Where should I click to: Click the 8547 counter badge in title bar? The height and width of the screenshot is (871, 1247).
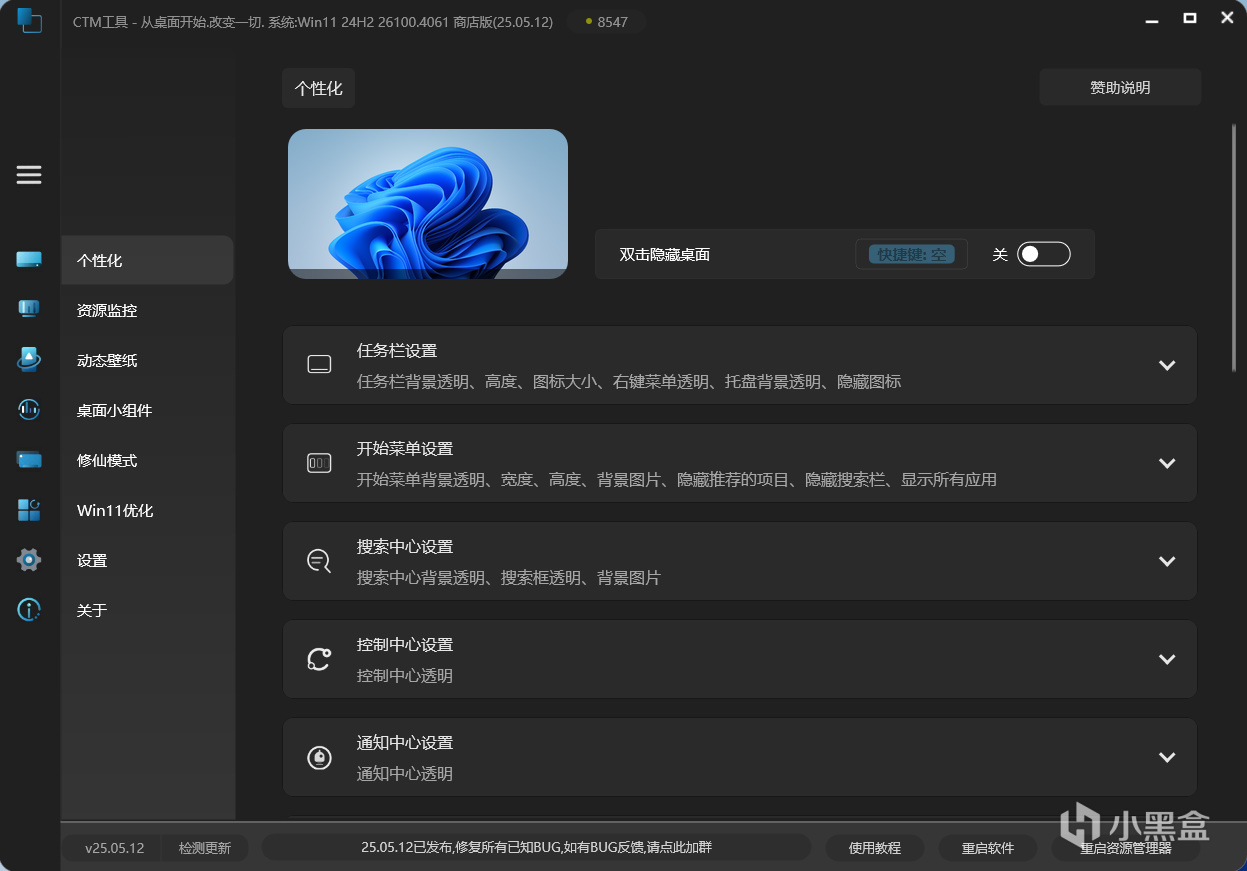606,21
